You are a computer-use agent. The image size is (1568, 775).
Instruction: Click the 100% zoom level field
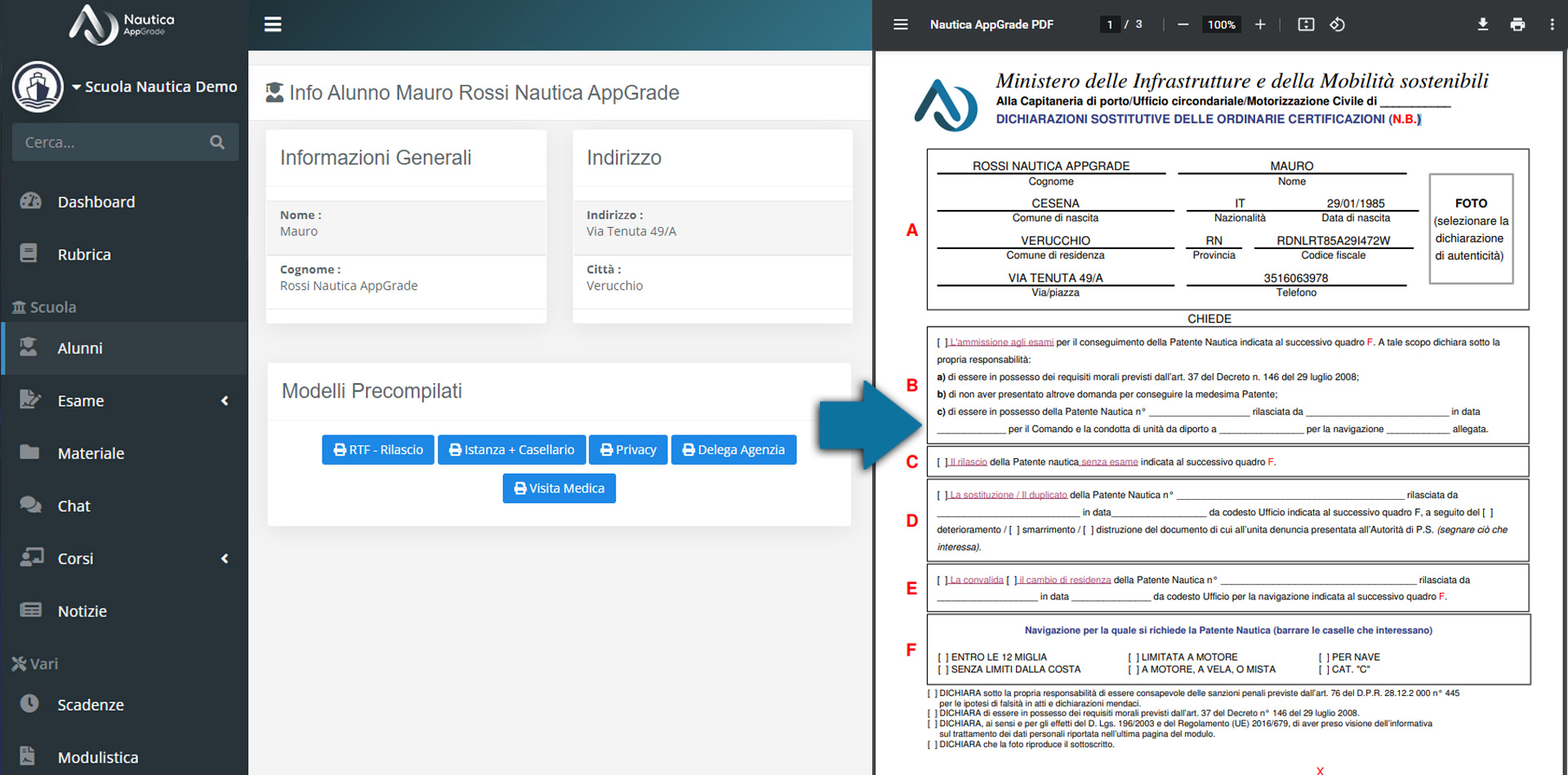tap(1222, 24)
